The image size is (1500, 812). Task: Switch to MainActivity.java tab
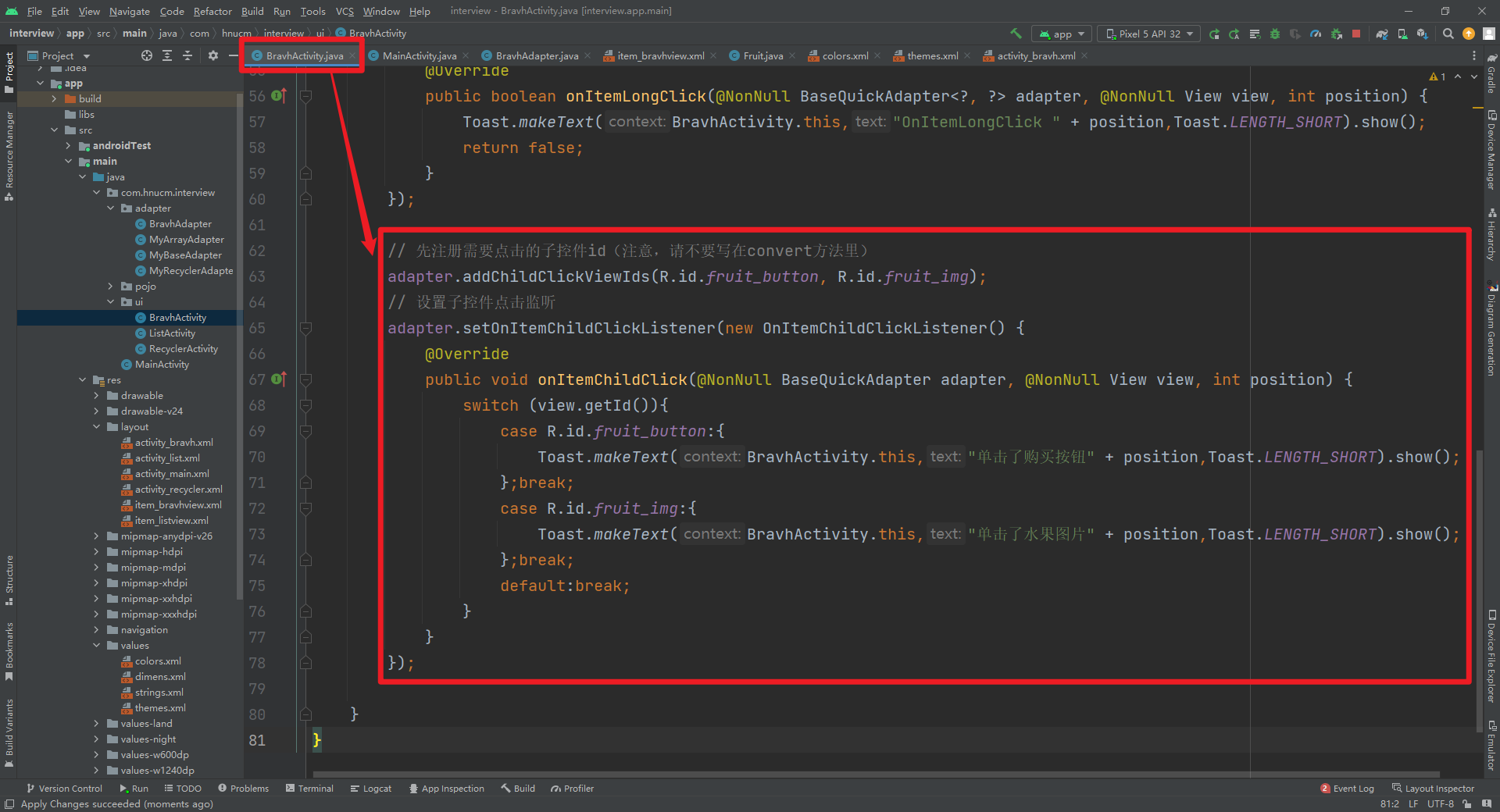pos(420,55)
